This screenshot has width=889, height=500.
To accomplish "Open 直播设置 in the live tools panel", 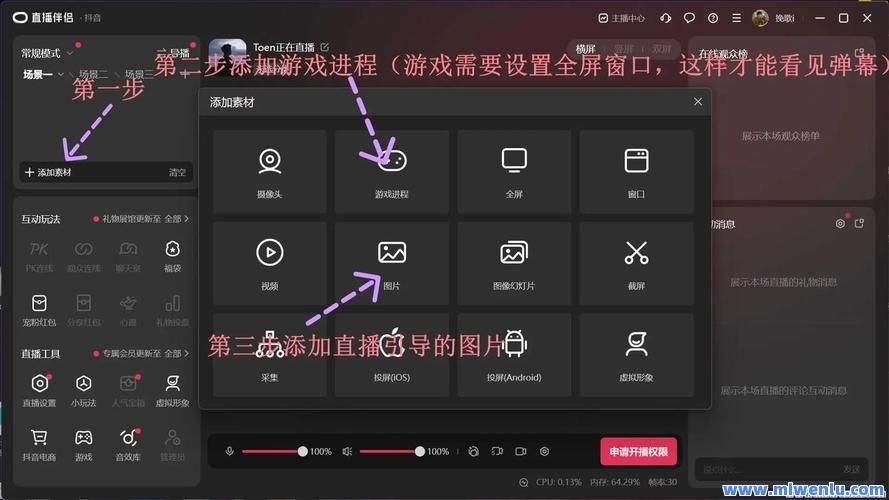I will coord(39,390).
